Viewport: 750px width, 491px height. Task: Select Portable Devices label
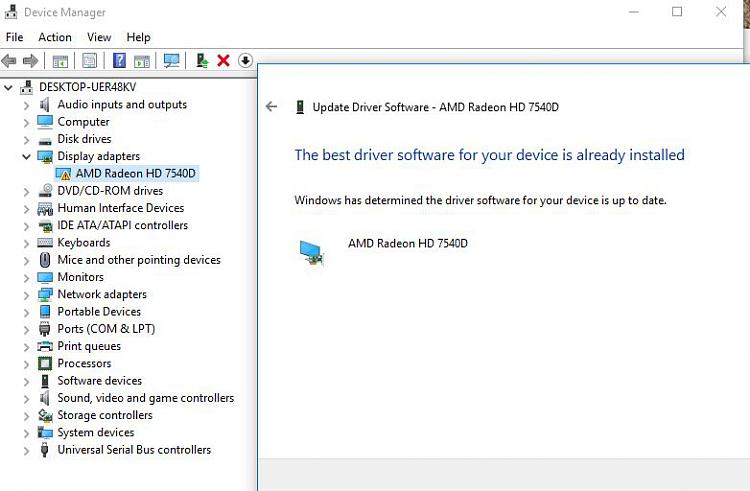click(x=99, y=312)
